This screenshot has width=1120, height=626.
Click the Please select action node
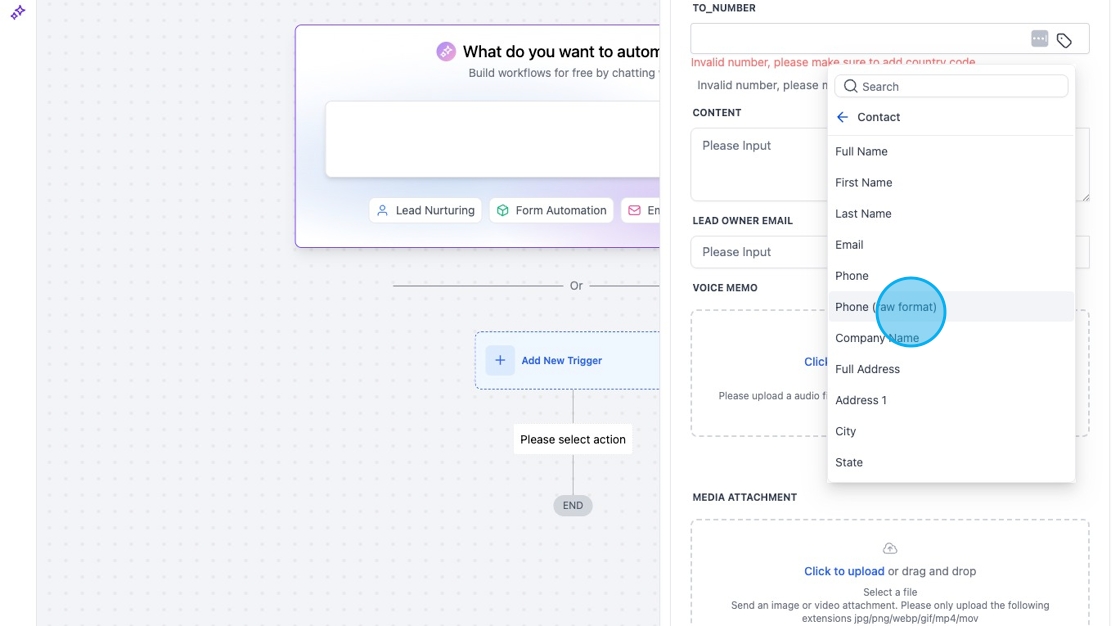pyautogui.click(x=572, y=439)
